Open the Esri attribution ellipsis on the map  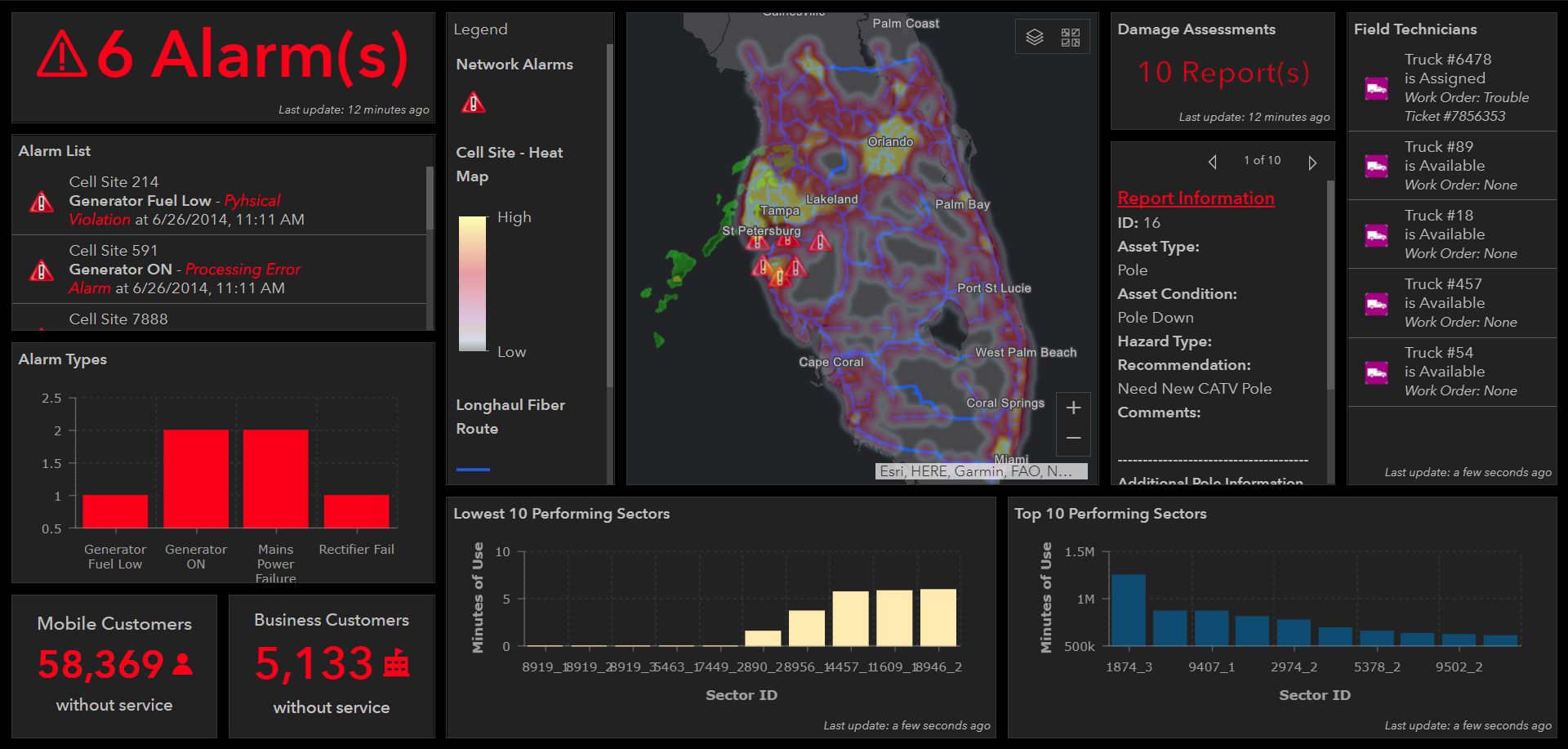tap(1076, 471)
